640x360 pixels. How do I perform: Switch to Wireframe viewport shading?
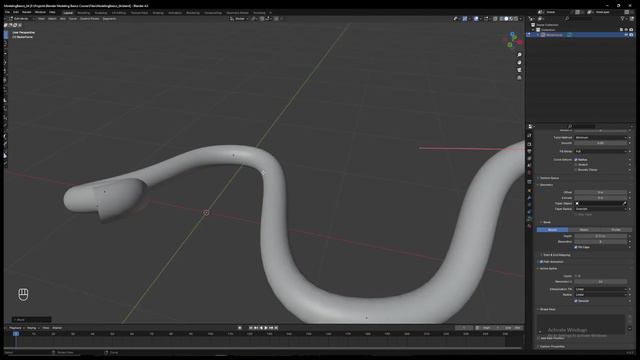point(502,19)
